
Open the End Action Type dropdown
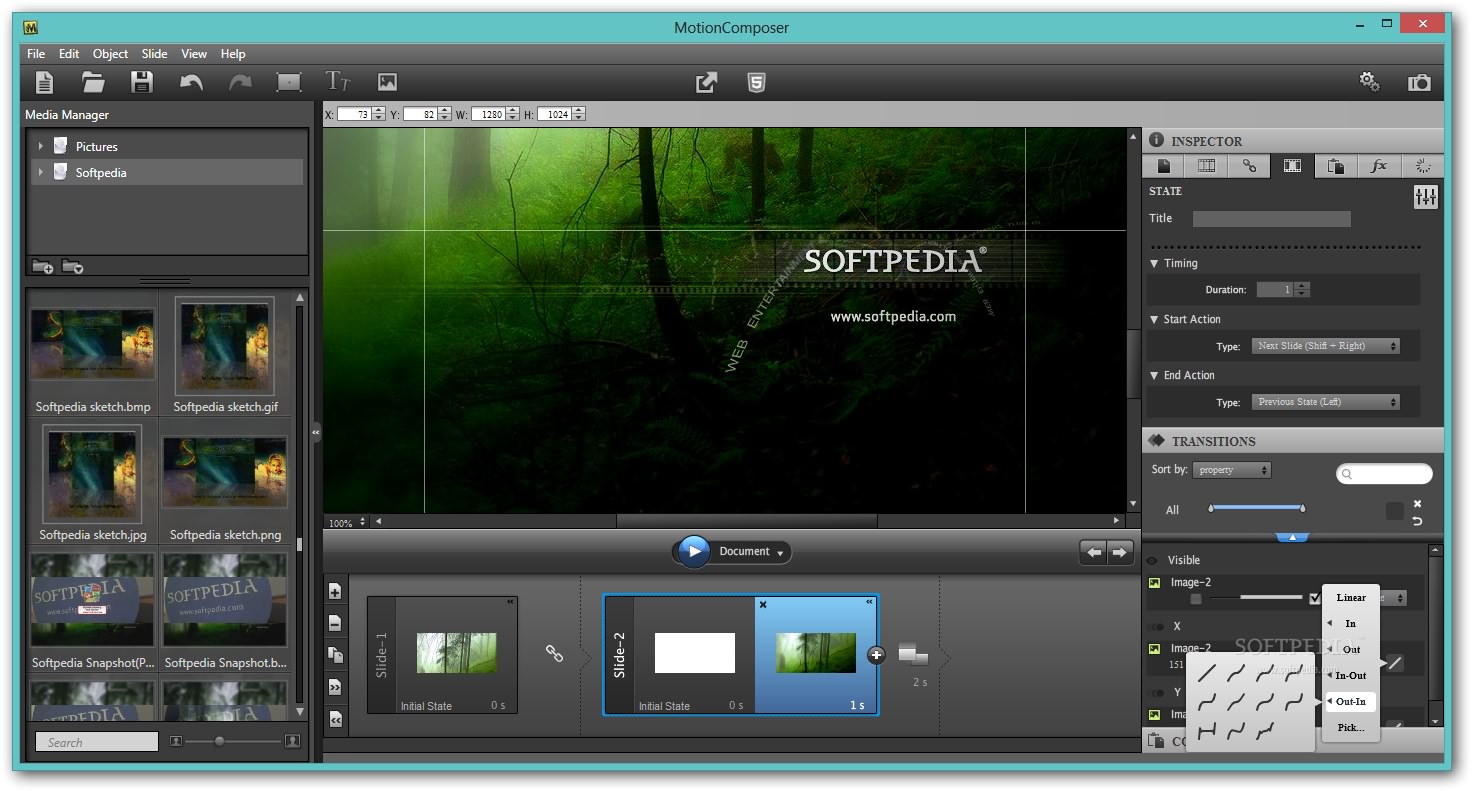(1325, 402)
